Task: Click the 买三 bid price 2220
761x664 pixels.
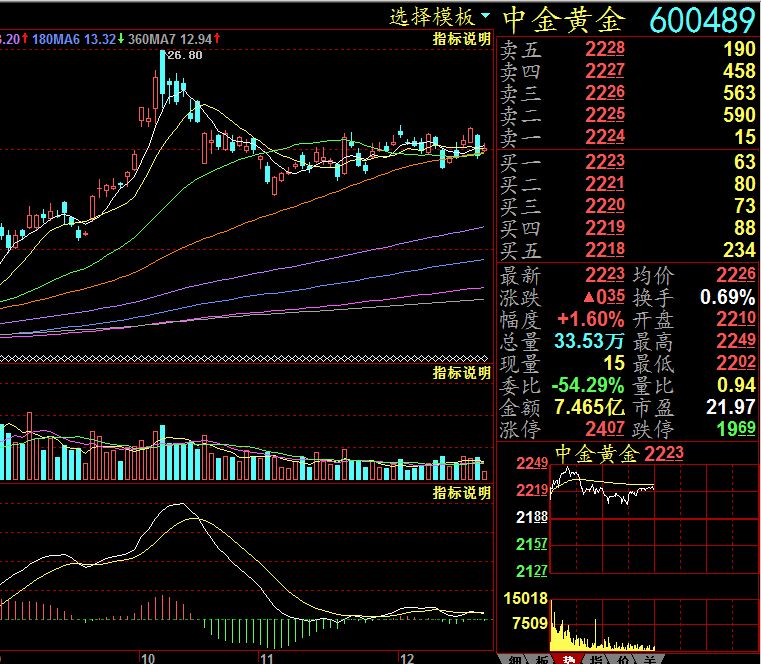Action: pos(605,206)
